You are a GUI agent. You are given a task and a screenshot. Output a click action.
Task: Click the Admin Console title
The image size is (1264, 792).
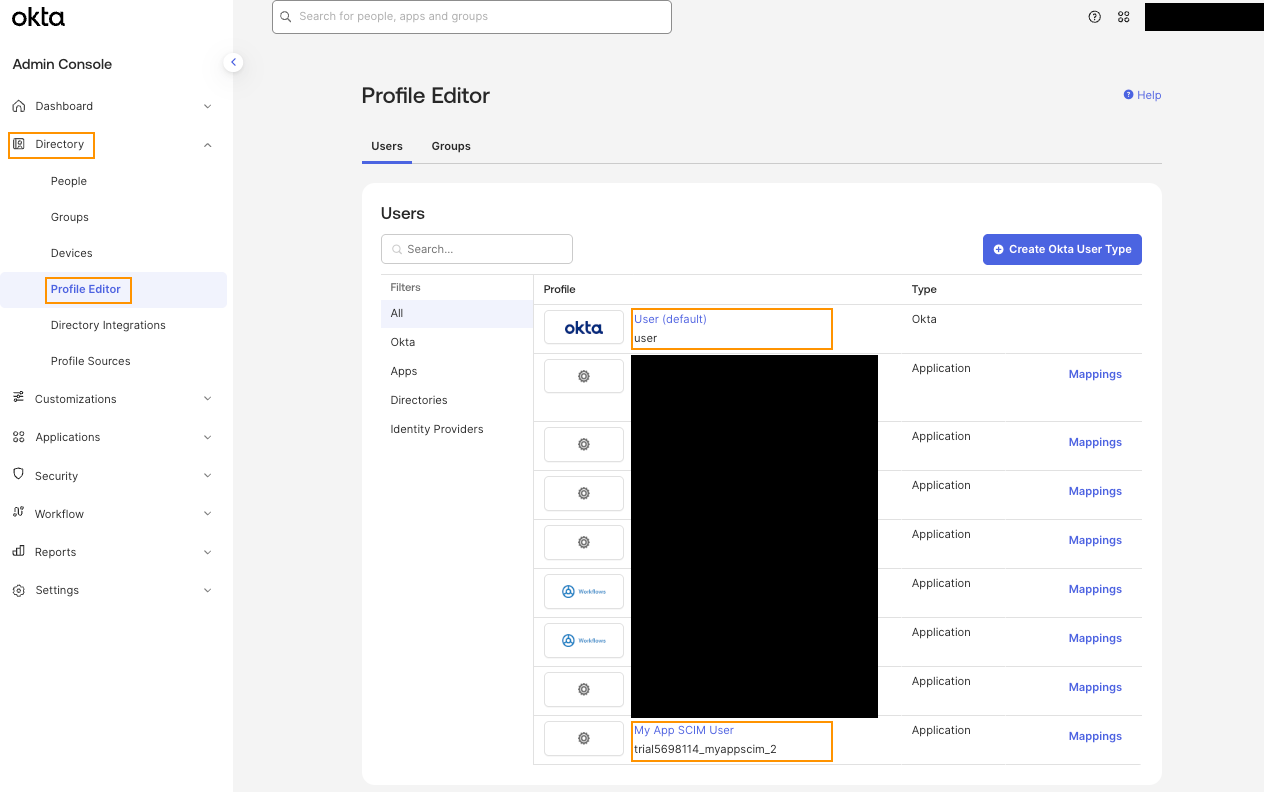pos(62,64)
